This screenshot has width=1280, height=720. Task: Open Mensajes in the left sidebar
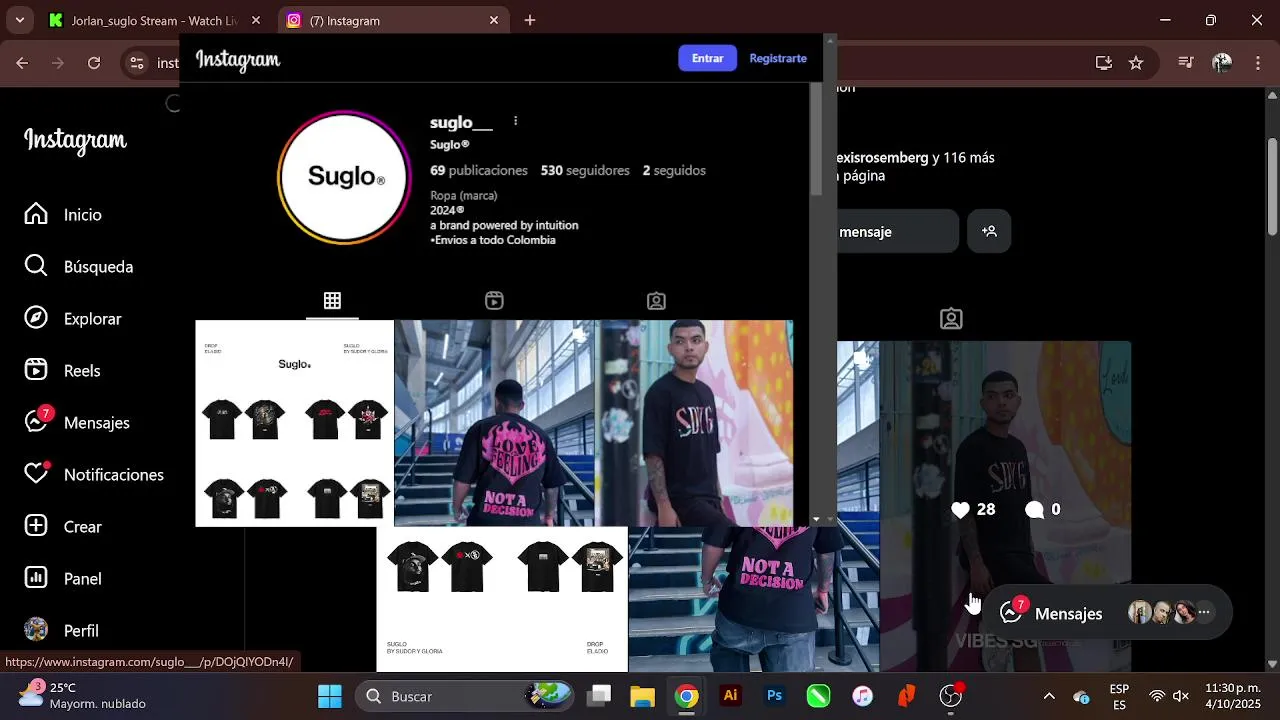point(77,423)
